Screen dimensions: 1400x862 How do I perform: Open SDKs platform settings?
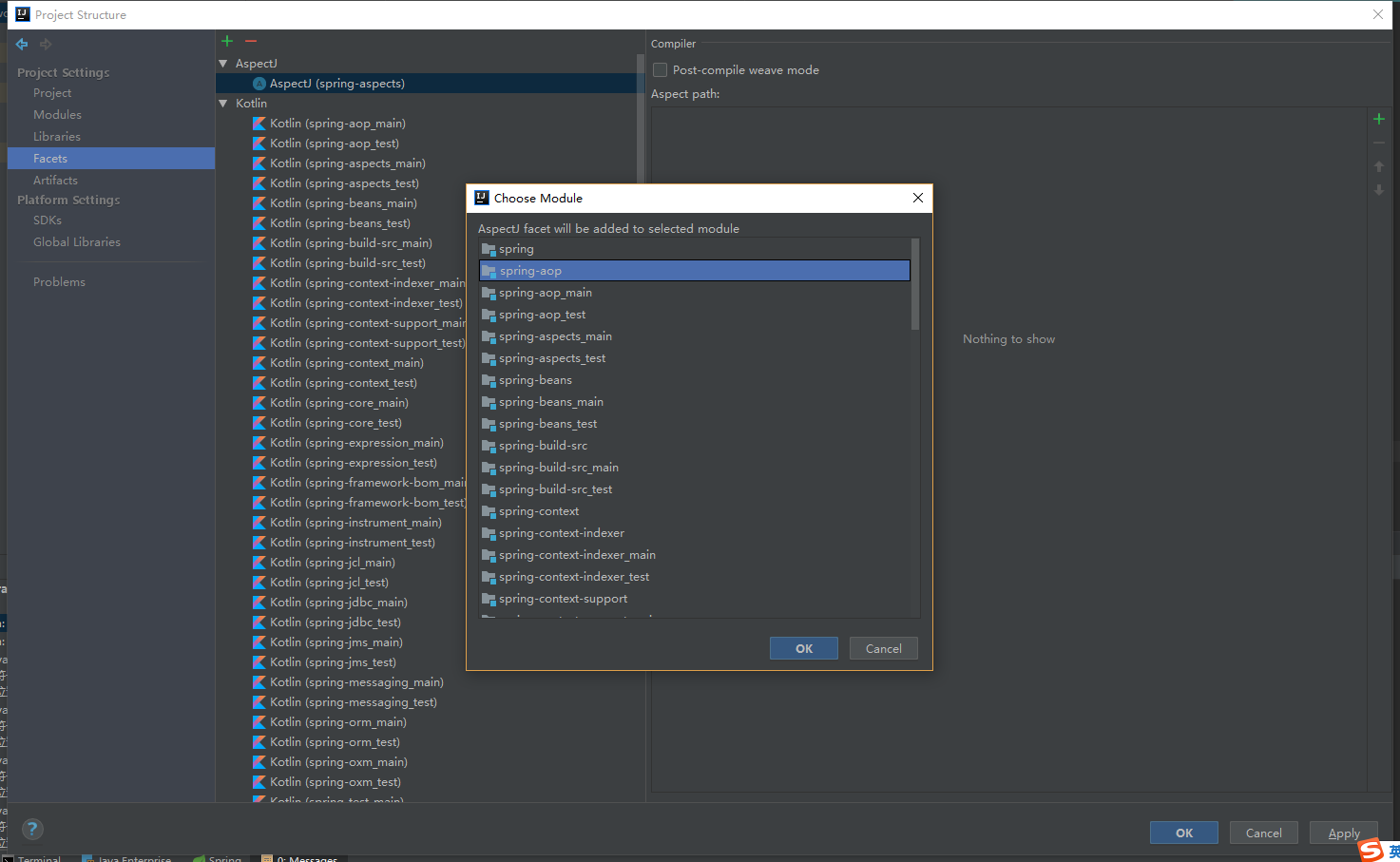pos(48,220)
